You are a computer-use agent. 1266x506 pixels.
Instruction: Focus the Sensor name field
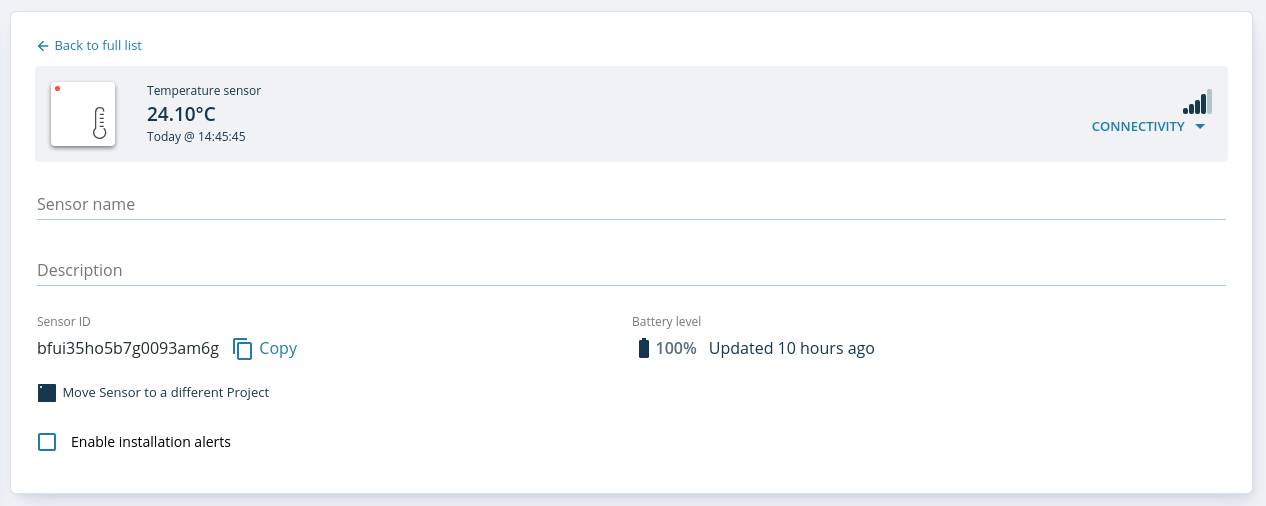(631, 204)
